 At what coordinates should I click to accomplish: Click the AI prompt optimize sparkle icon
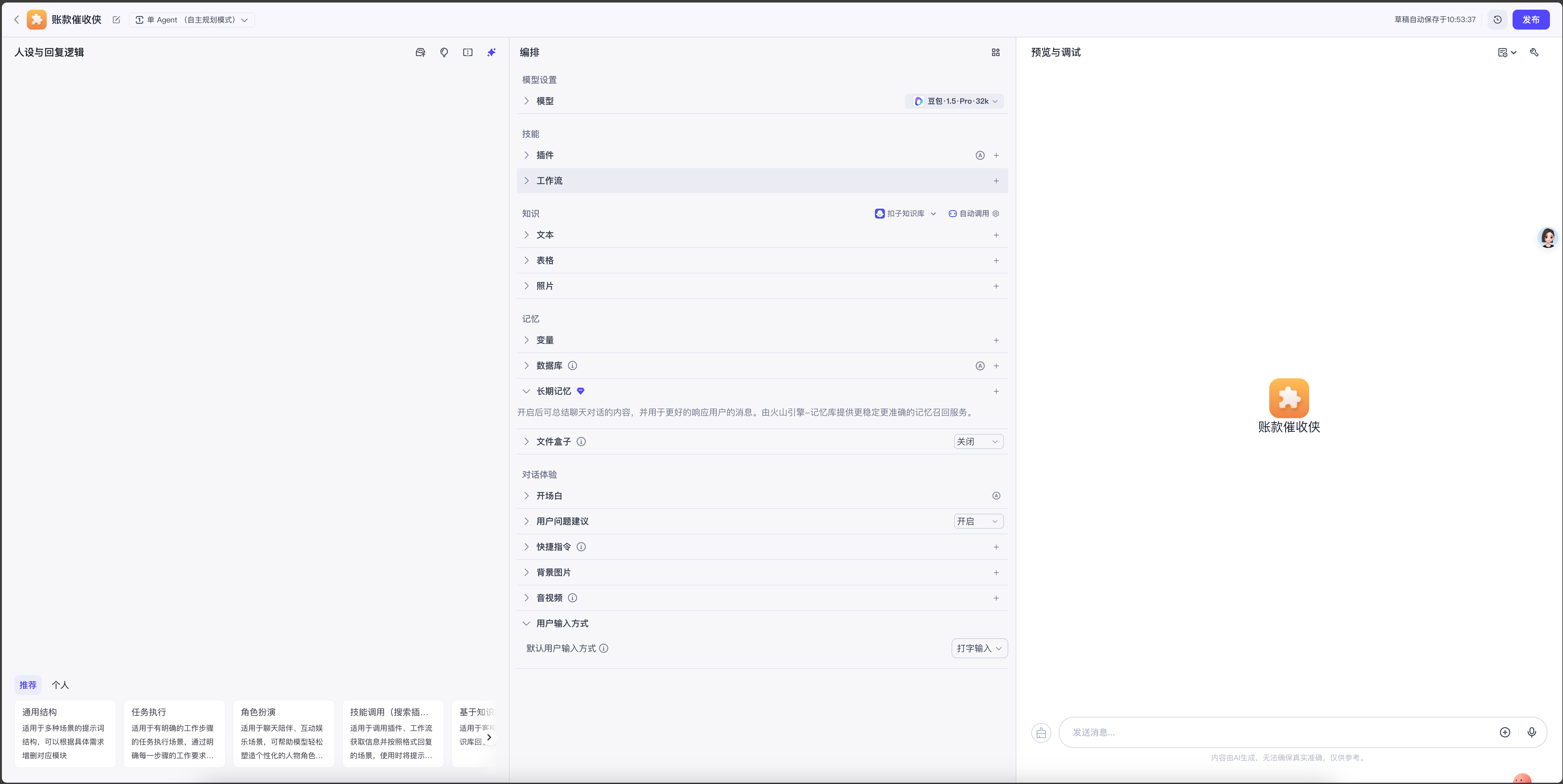point(491,53)
